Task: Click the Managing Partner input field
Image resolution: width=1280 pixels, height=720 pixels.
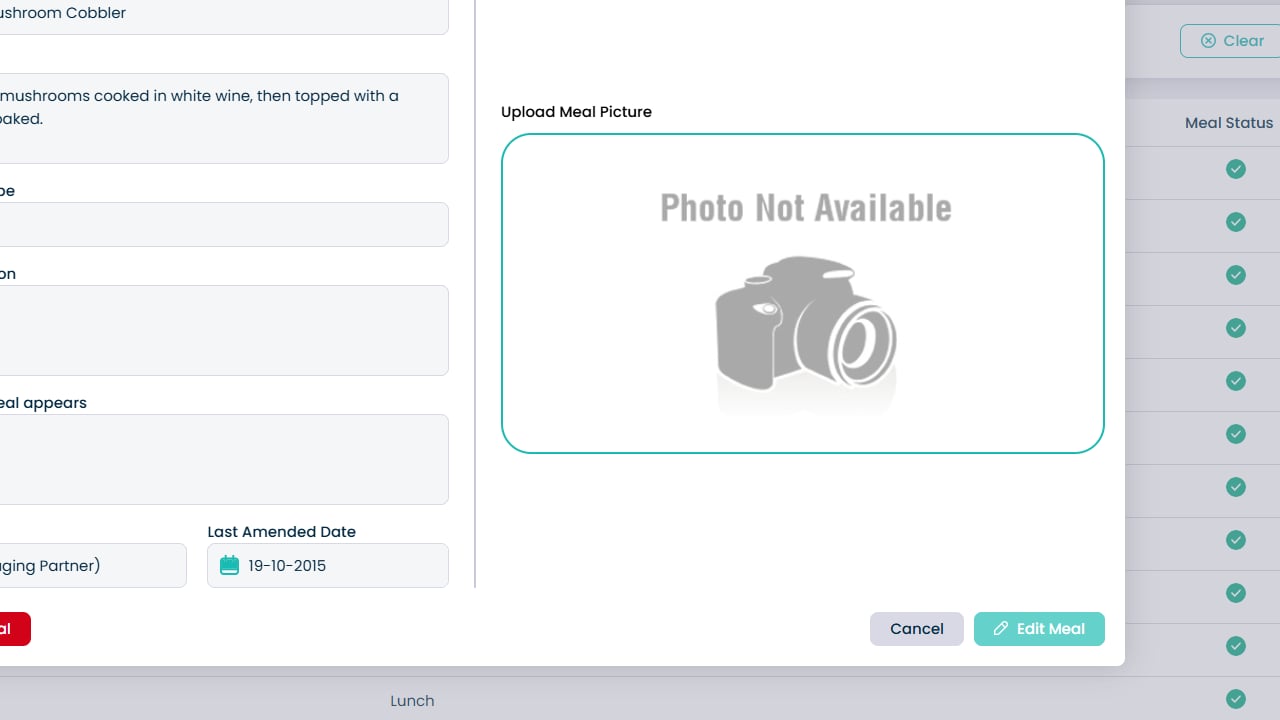Action: [90, 565]
